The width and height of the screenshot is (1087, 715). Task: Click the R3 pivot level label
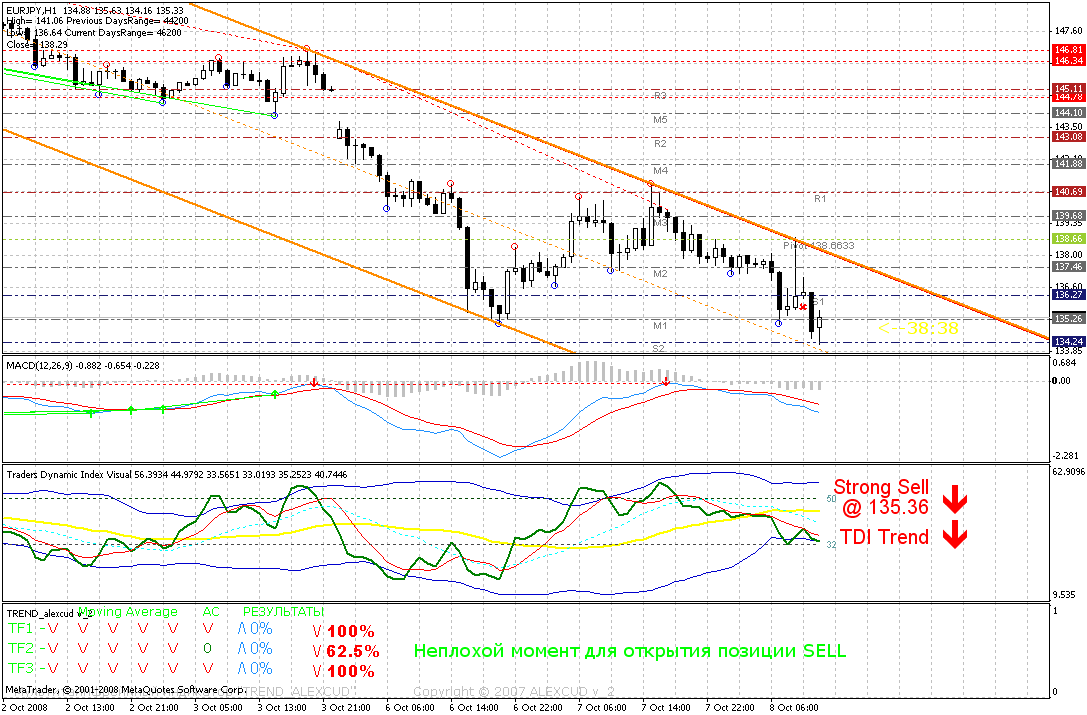(x=660, y=95)
